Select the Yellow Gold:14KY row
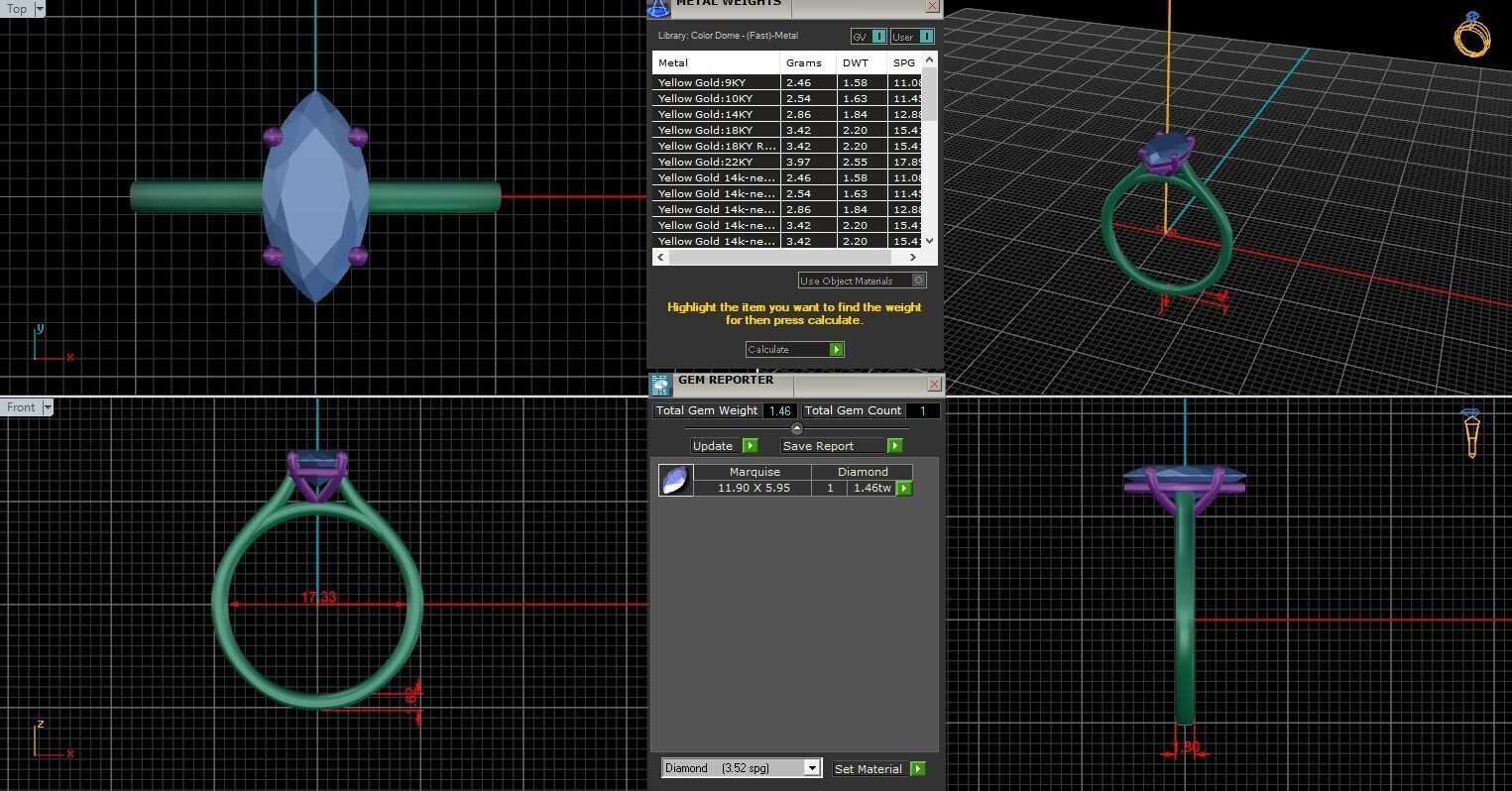1512x791 pixels. click(x=787, y=115)
